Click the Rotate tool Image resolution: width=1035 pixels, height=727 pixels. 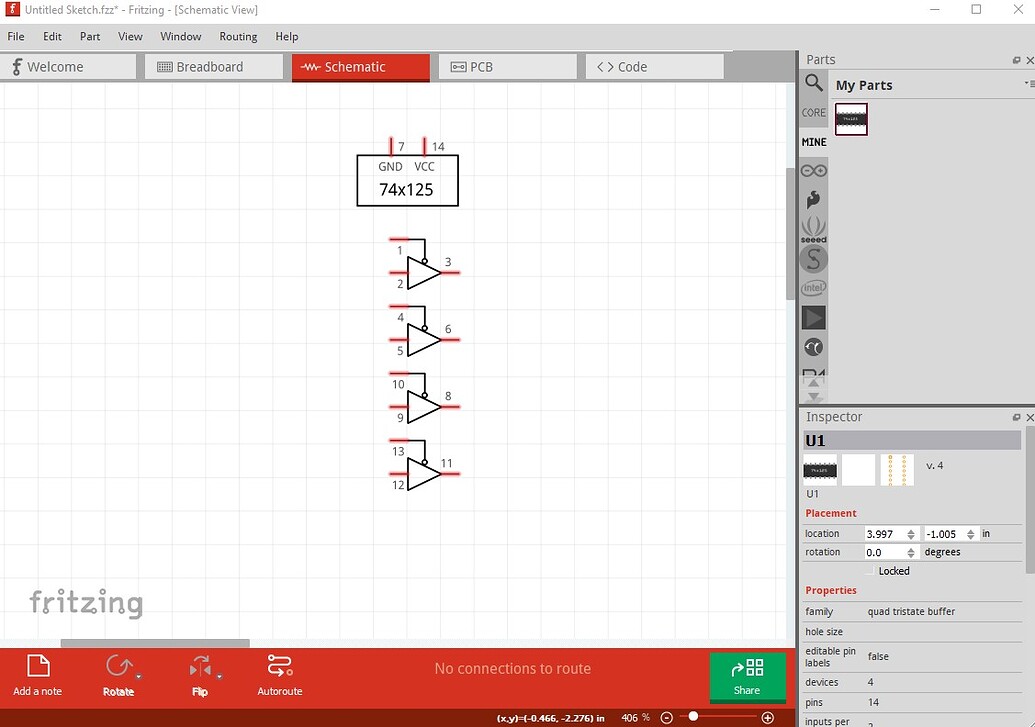point(118,675)
